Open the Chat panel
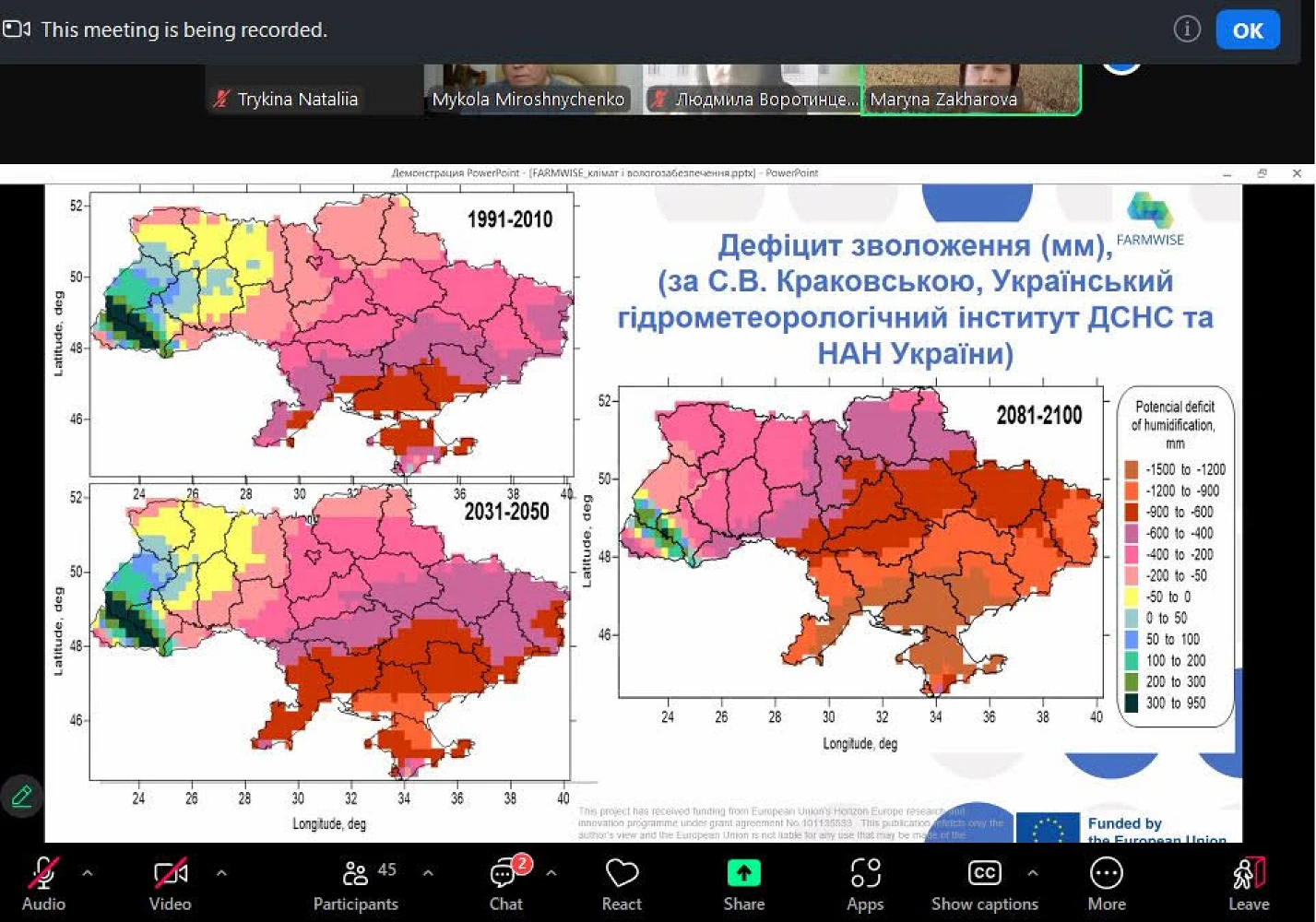Image resolution: width=1316 pixels, height=922 pixels. tap(505, 883)
